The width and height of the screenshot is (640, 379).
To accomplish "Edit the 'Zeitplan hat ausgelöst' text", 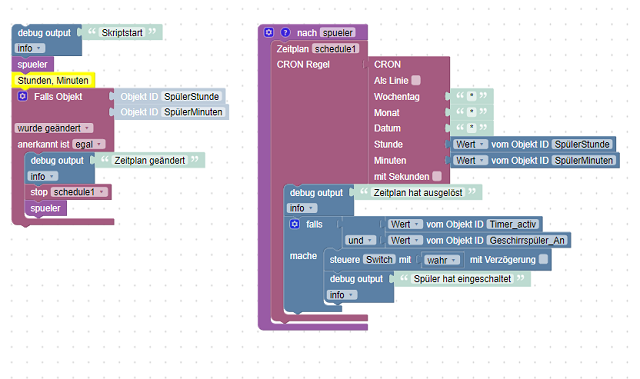I will [418, 193].
